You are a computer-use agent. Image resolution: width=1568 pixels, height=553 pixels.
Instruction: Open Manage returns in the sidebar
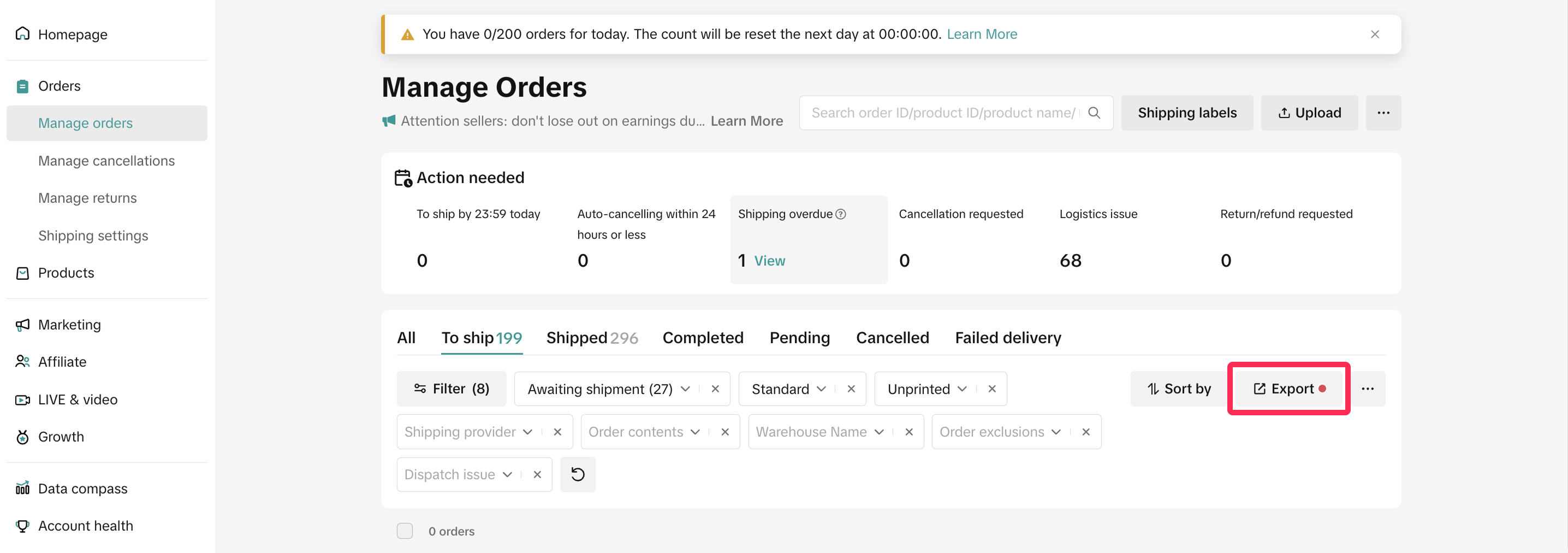coord(87,198)
